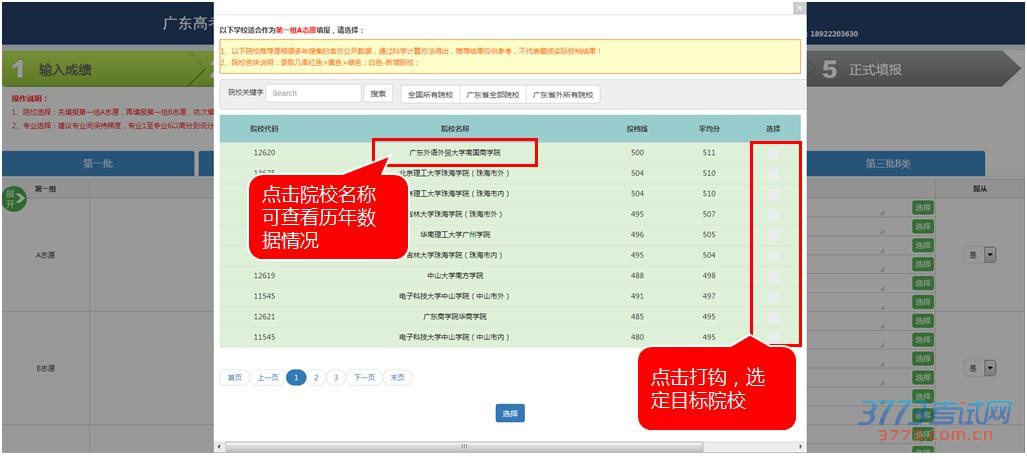1027x460 pixels.
Task: Click left arrow of horizontal scrollbar
Action: coord(221,446)
